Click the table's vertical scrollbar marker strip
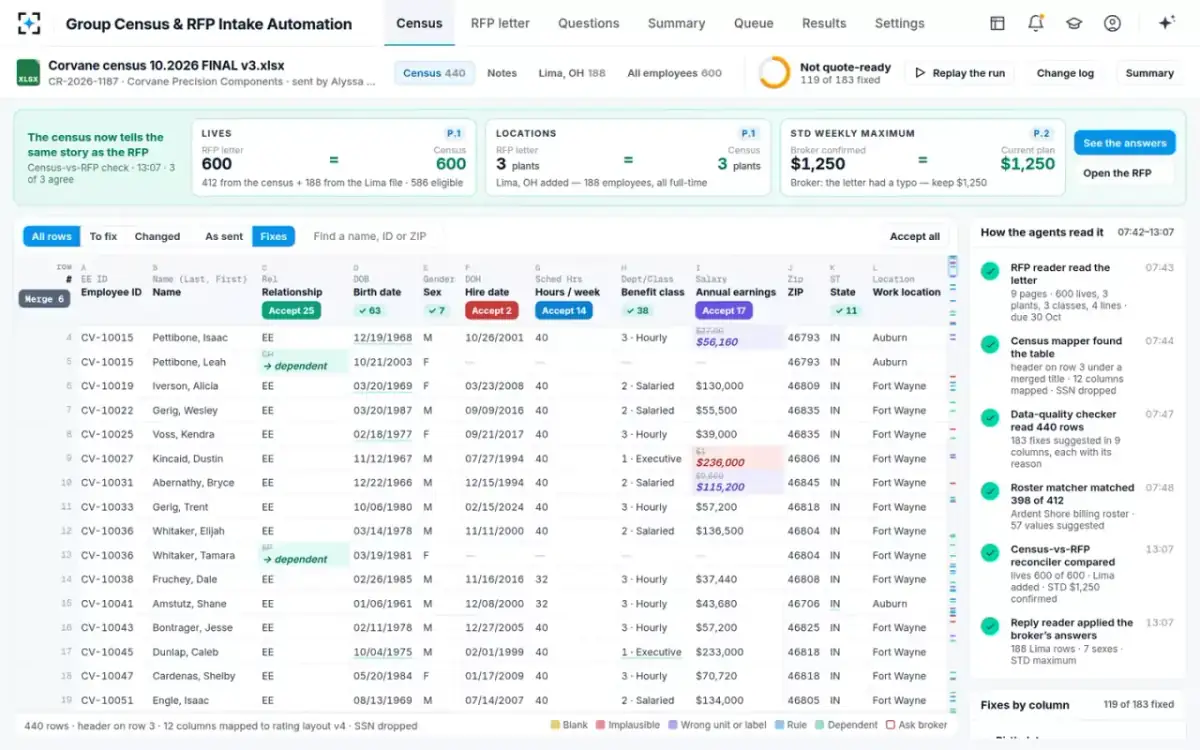This screenshot has width=1200, height=750. [x=952, y=484]
